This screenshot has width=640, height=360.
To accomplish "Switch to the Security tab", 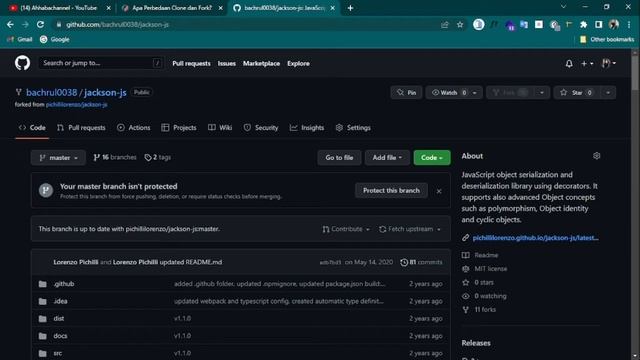I will (x=261, y=128).
